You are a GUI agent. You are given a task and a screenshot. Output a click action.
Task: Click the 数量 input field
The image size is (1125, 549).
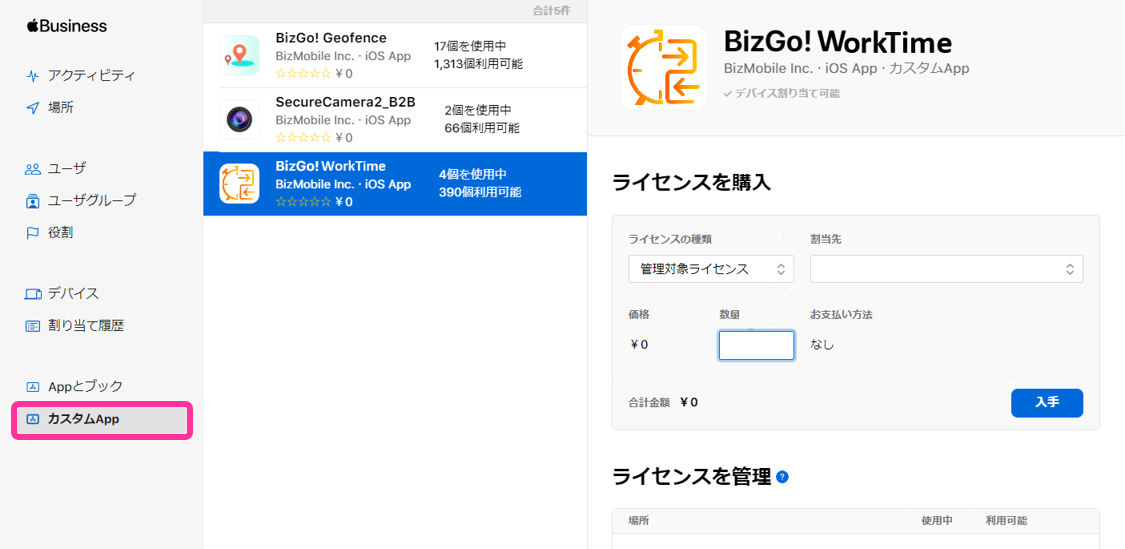point(756,345)
